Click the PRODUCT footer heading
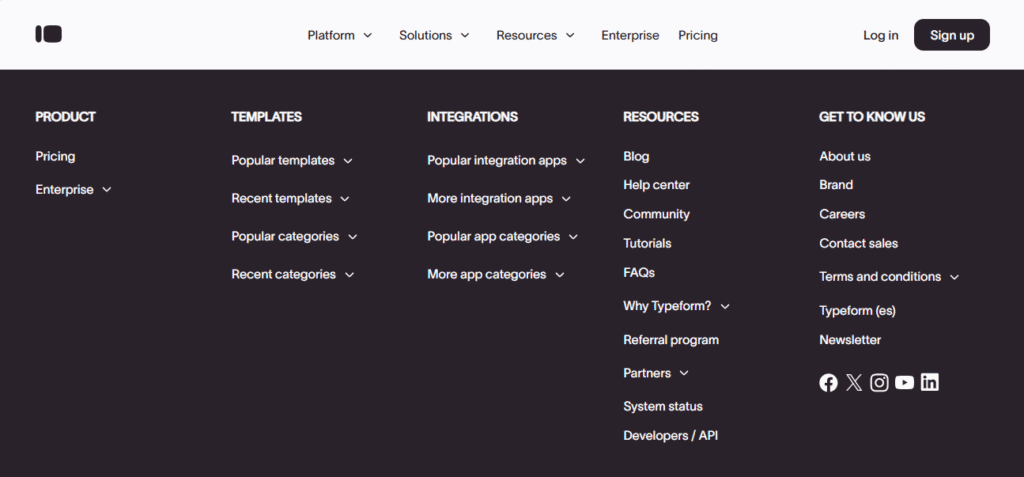This screenshot has width=1024, height=477. coord(65,117)
